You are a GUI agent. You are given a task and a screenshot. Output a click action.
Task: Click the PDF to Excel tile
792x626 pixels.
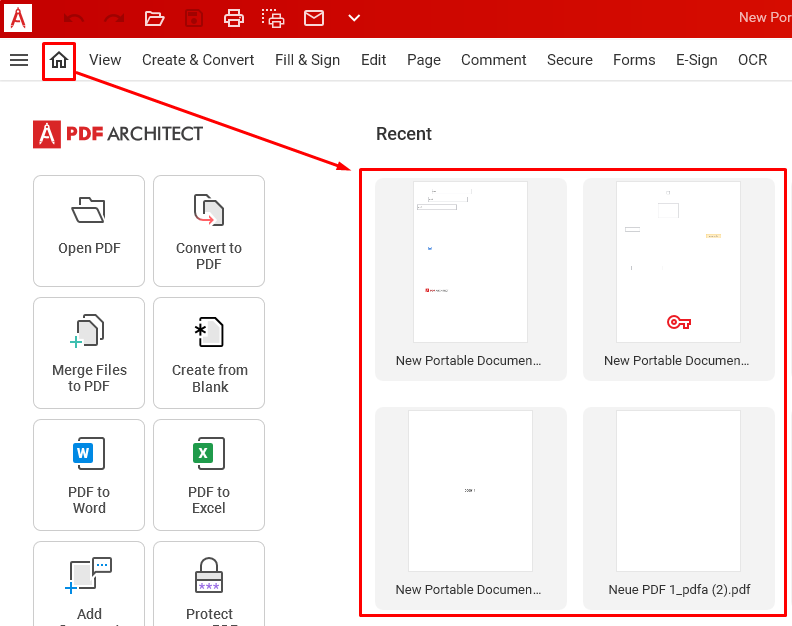[209, 475]
